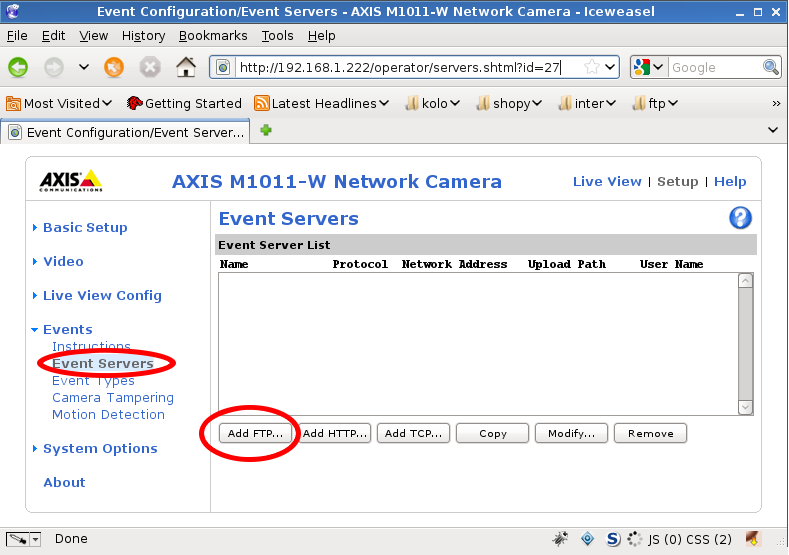Expand the Basic Setup section
Image resolution: width=789 pixels, height=555 pixels.
pos(85,227)
